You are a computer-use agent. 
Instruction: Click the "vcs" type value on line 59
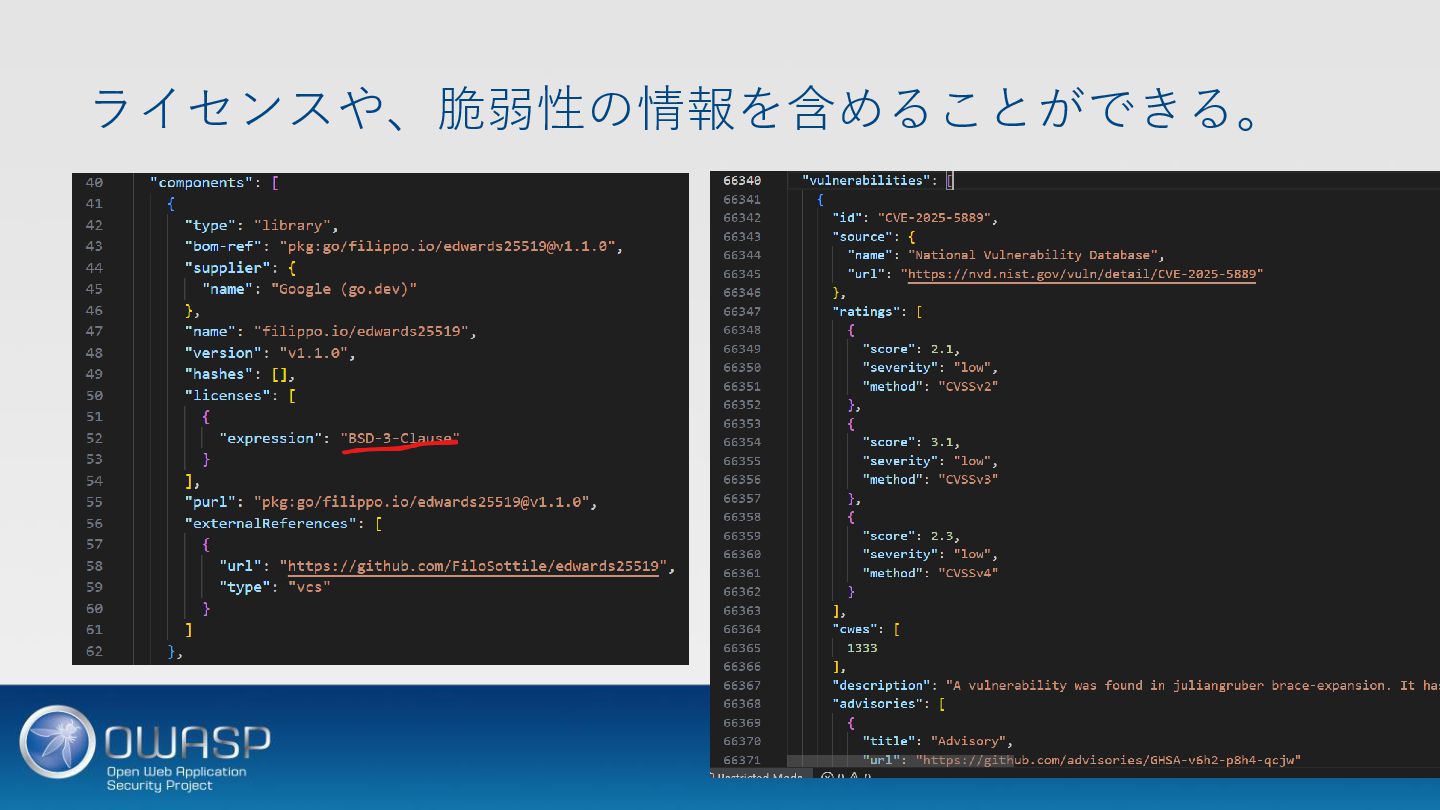tap(309, 587)
